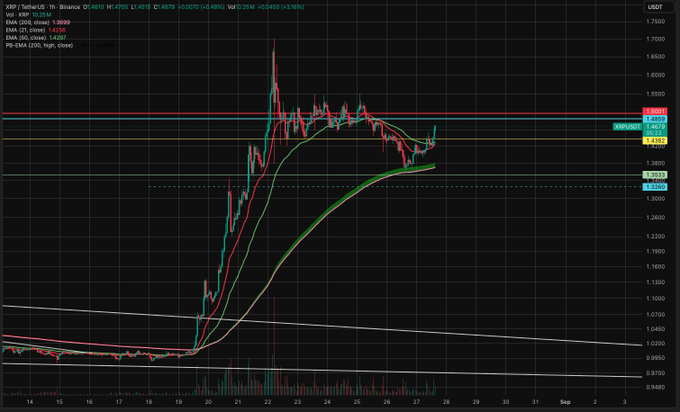Select the EMA (50, close) indicator legend
680x412 pixels.
click(x=26, y=38)
